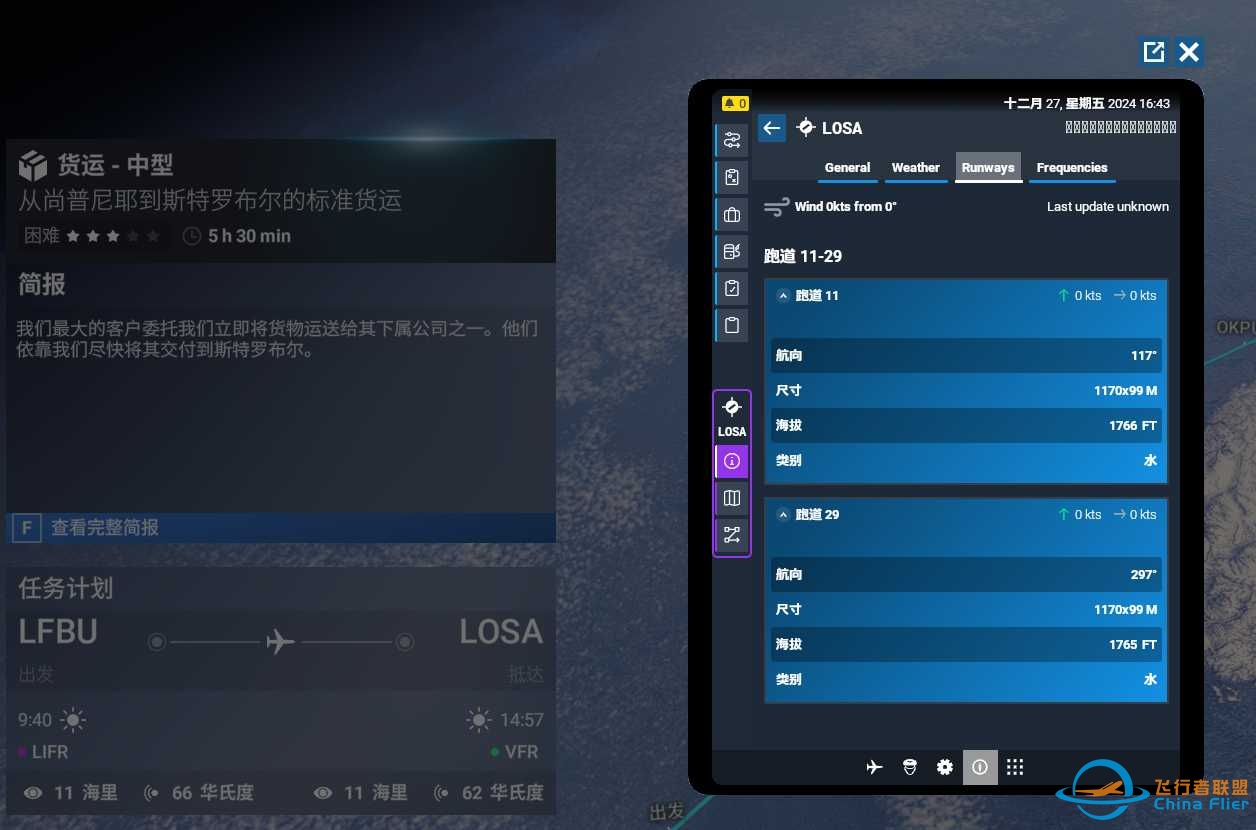The image size is (1256, 830).
Task: Click the back arrow next to LOSA
Action: [x=770, y=128]
